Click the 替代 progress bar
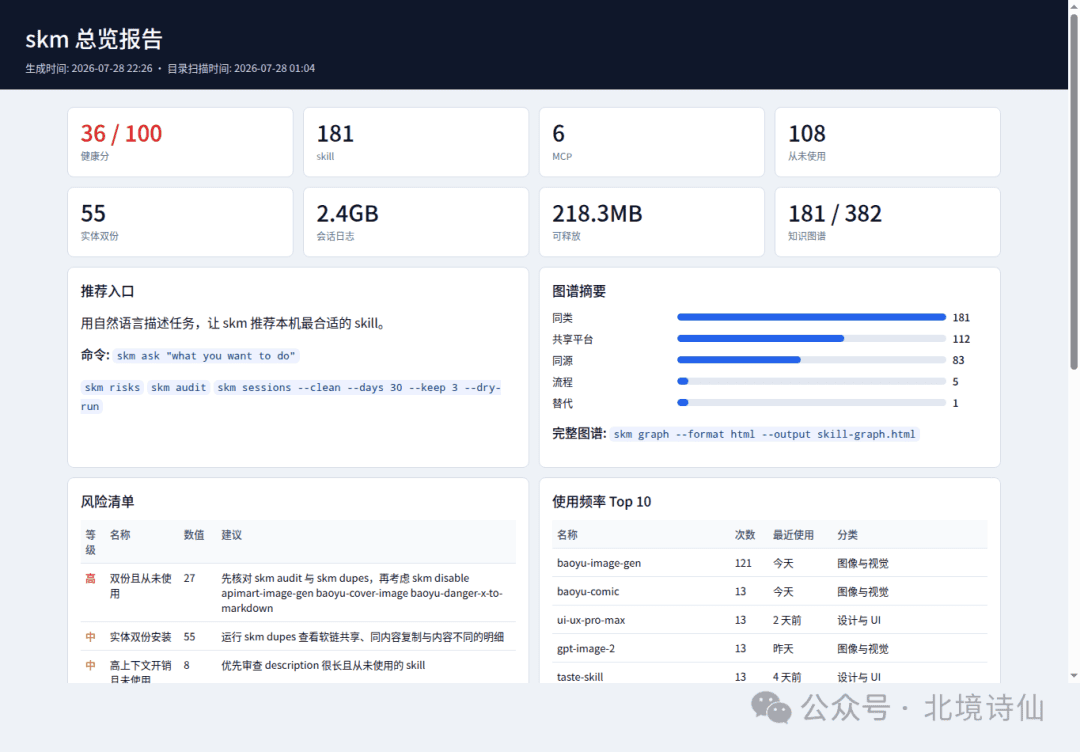 click(x=811, y=403)
